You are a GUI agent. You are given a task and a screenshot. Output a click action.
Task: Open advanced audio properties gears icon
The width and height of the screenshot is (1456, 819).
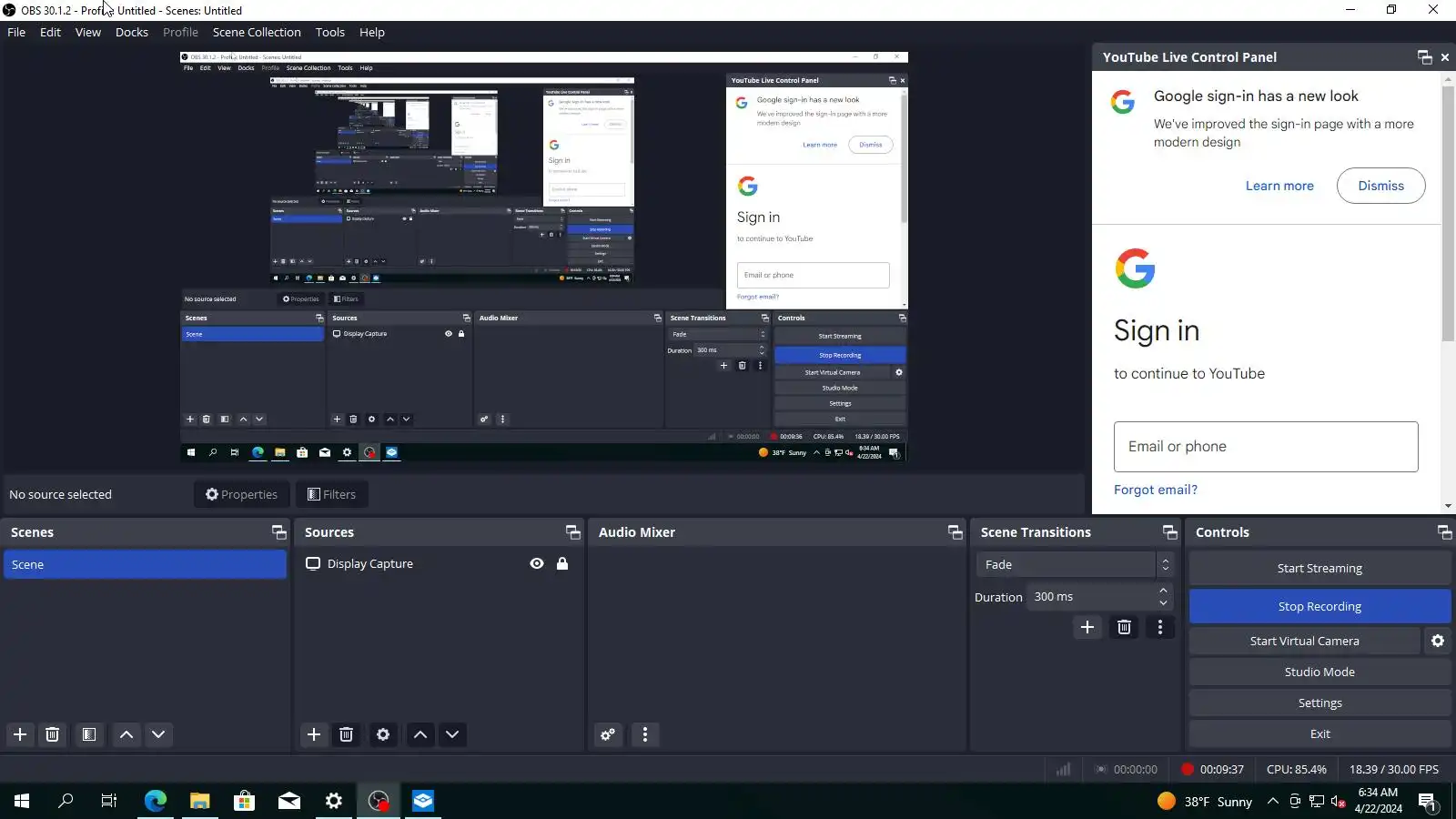608,734
